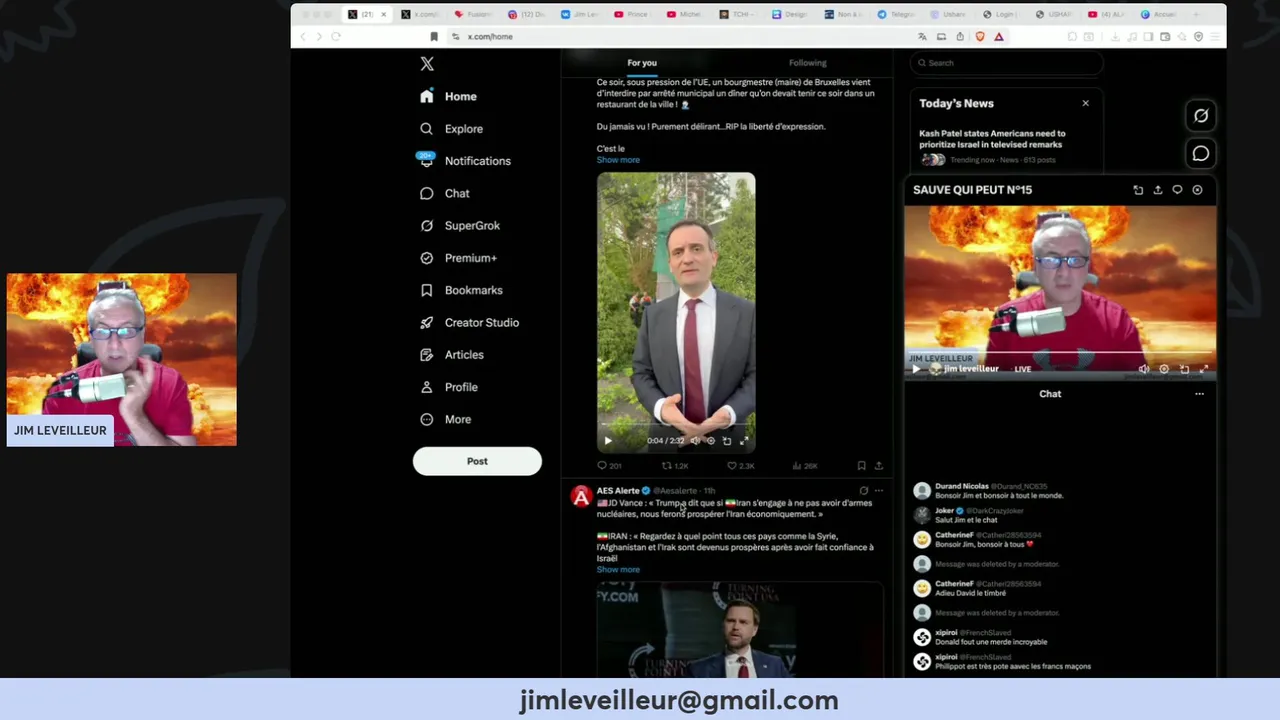The width and height of the screenshot is (1280, 720).
Task: Click the AES Alerte account name
Action: pyautogui.click(x=618, y=491)
